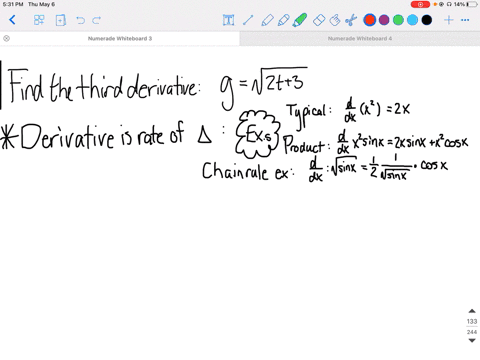Tap the page number 133 indicator
The width and height of the screenshot is (480, 360).
click(472, 321)
